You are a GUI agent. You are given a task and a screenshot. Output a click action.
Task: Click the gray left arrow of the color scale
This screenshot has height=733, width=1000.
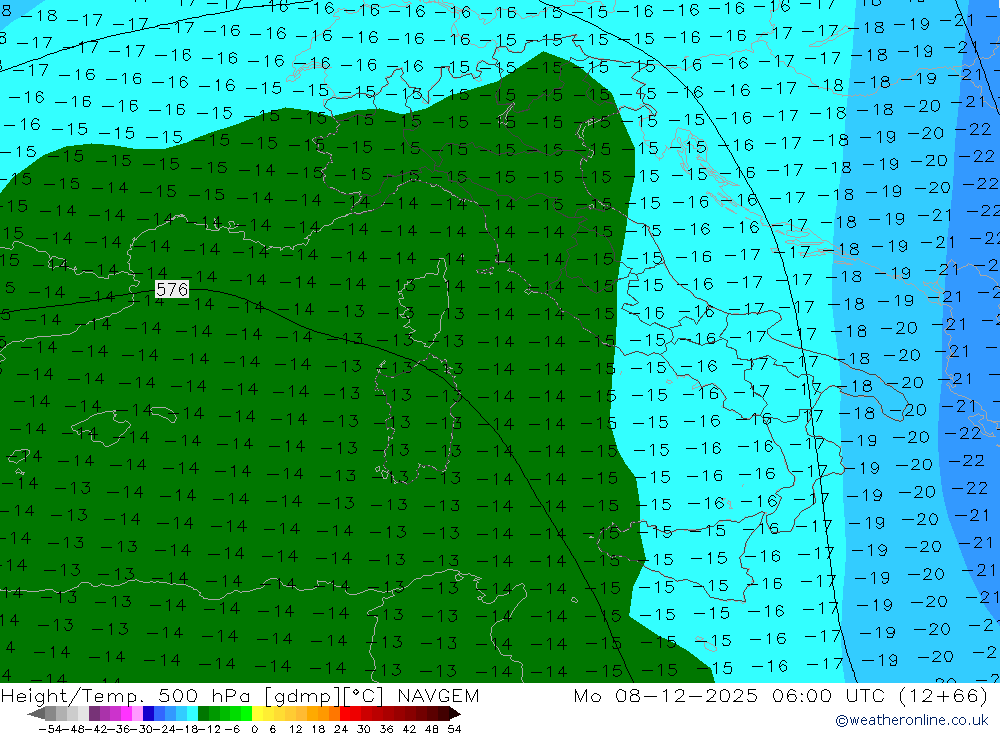pos(36,714)
